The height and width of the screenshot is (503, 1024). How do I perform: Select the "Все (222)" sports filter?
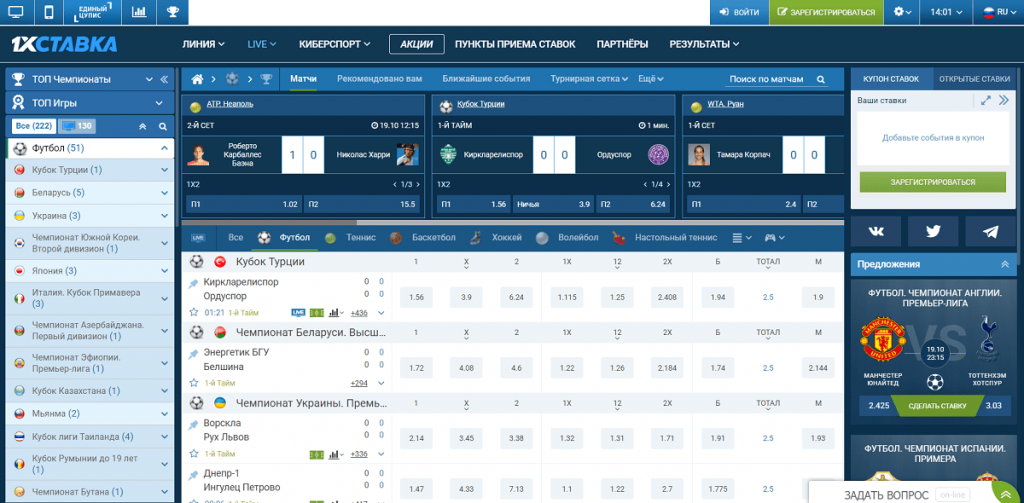(x=33, y=126)
